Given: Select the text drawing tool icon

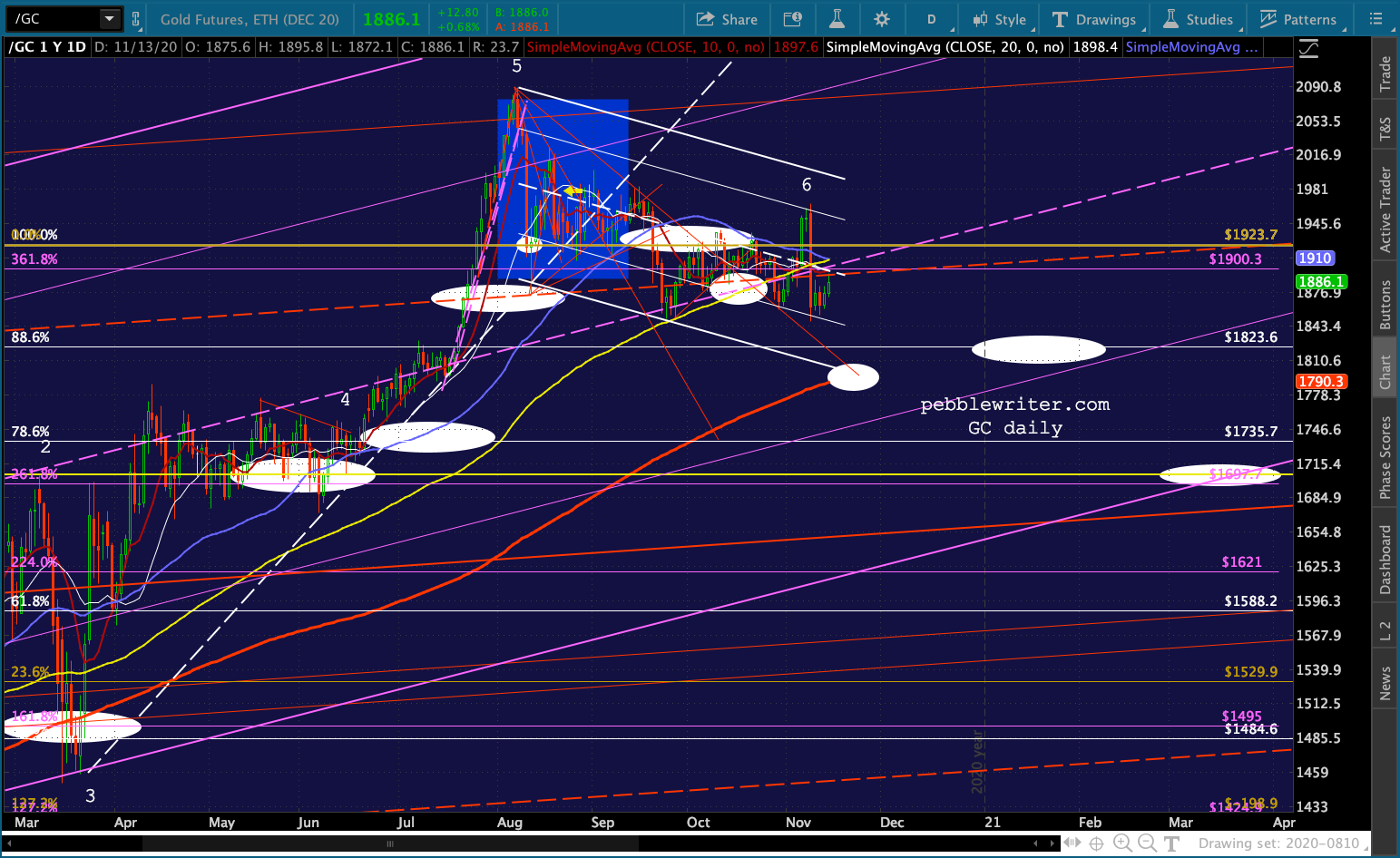Looking at the screenshot, I should coord(1171,843).
